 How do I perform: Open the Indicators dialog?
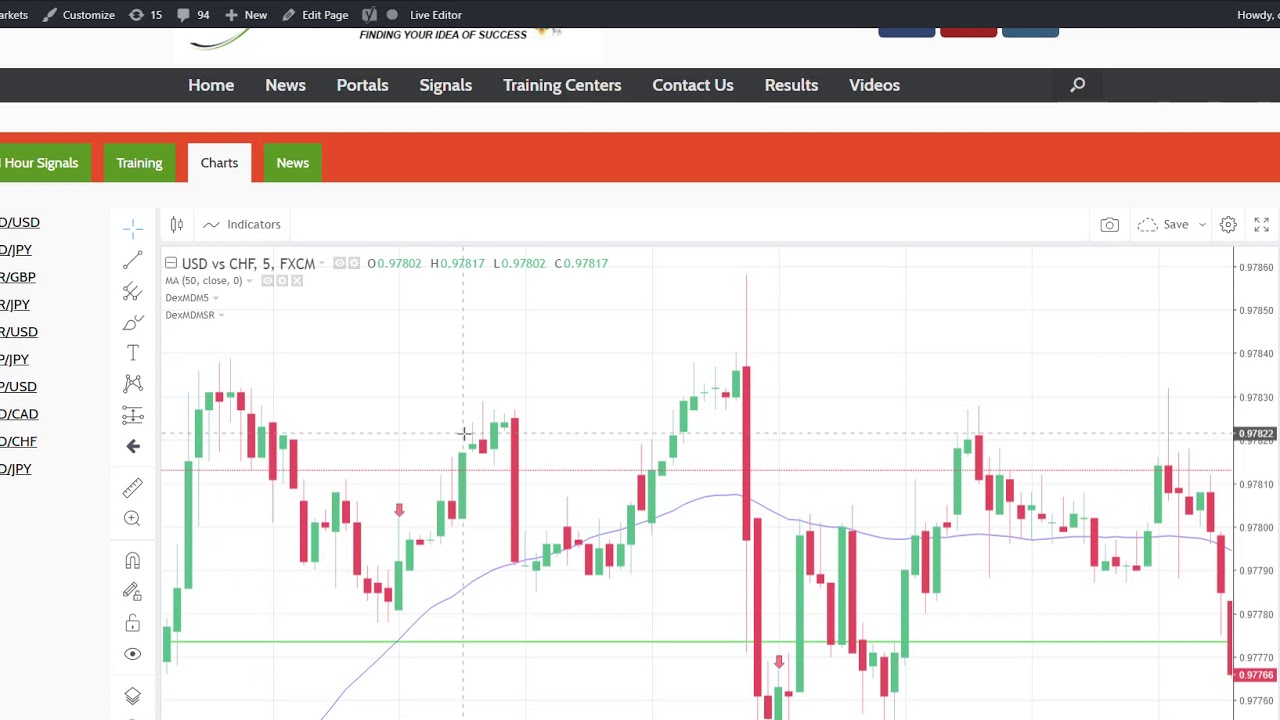(x=242, y=224)
